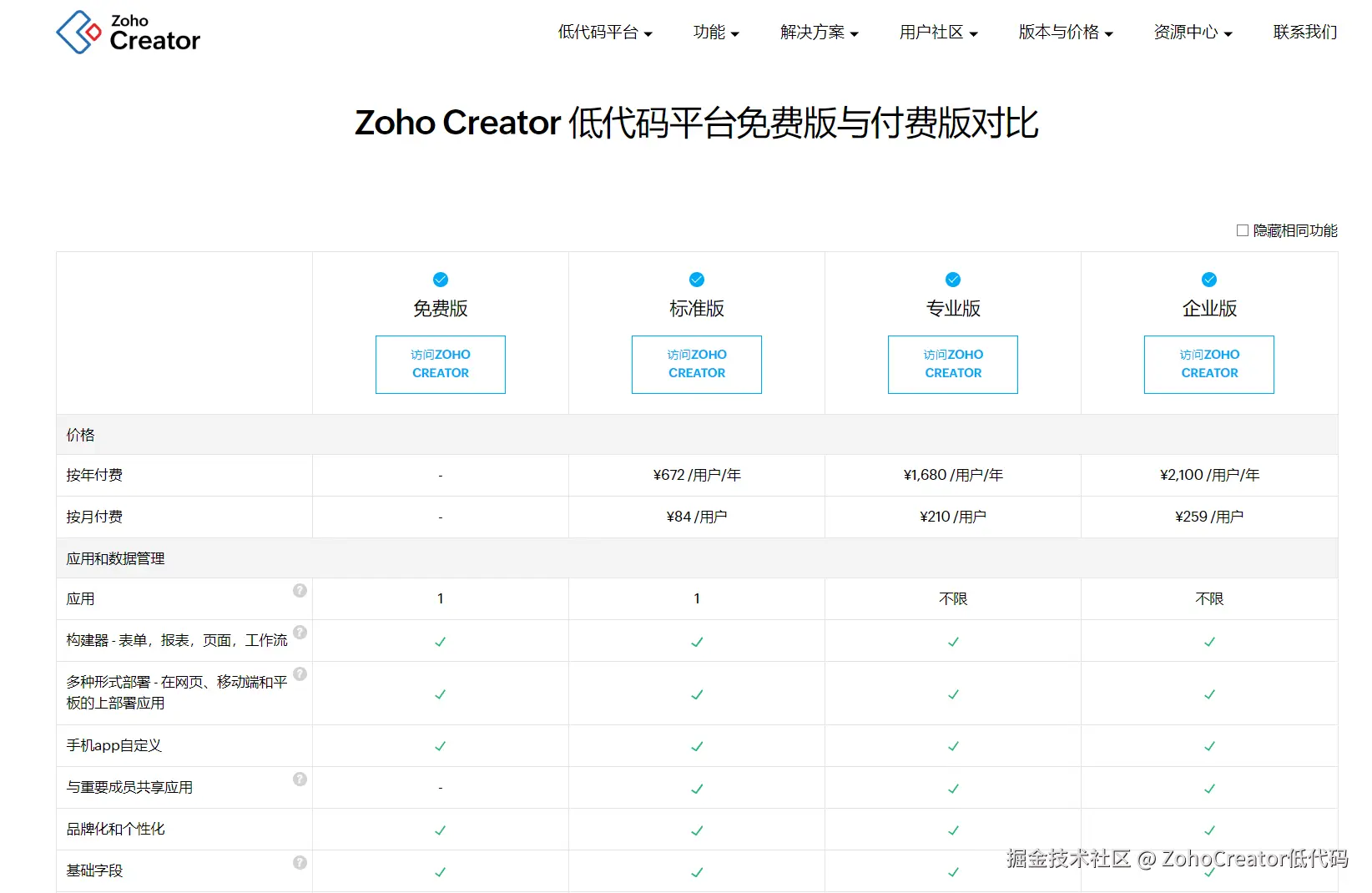Click 访问ZOHO CREATOR button under 企业版
This screenshot has width=1372, height=893.
click(1209, 365)
